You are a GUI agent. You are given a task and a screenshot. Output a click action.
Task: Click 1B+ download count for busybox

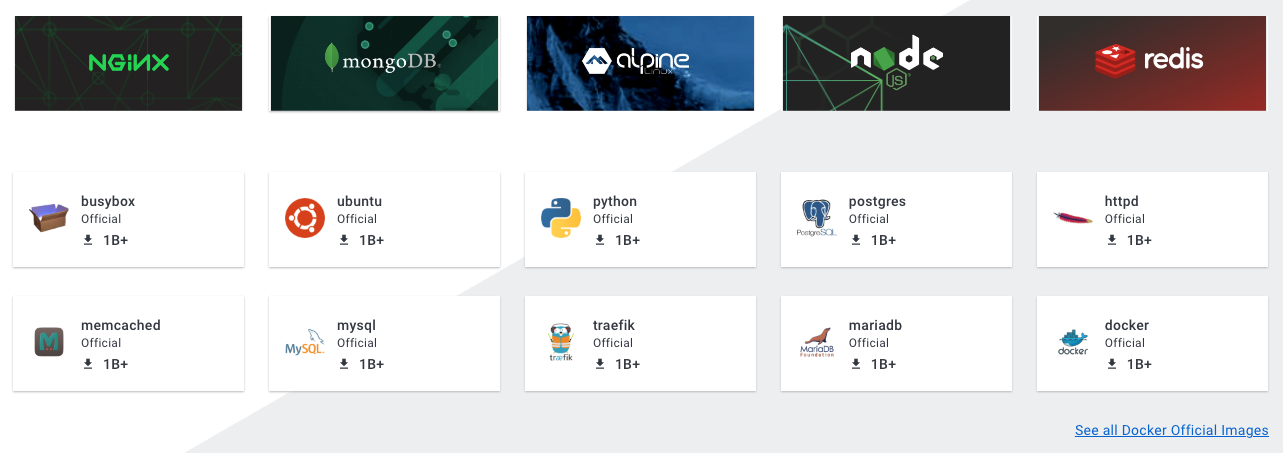116,240
